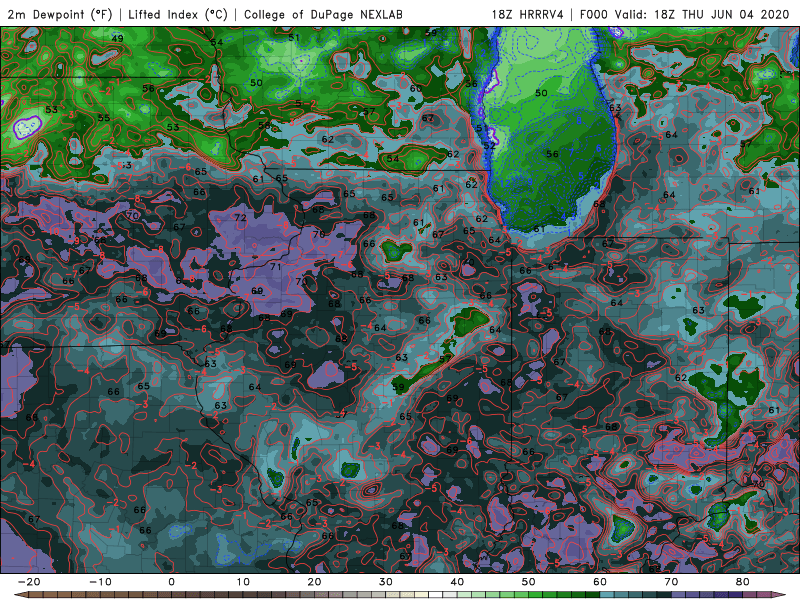The height and width of the screenshot is (600, 800).
Task: Click the 0 label on the color scale
Action: click(171, 582)
